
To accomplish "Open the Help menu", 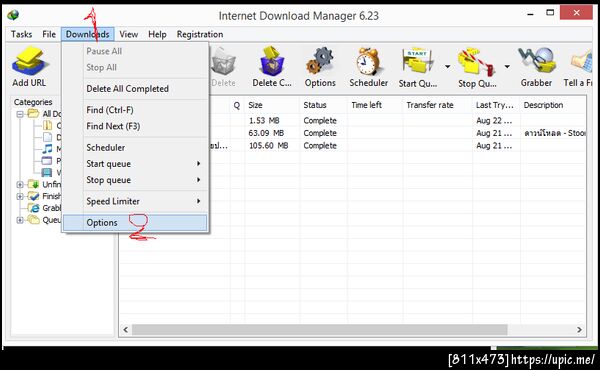I will (x=157, y=34).
